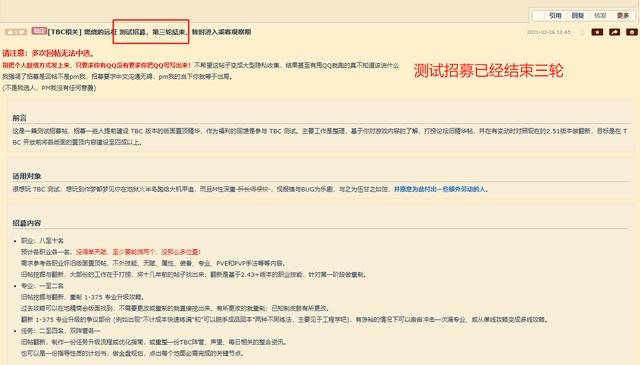
Task: Click blue link 并愿意为此付出一些额外劳动的人
Action: (x=440, y=189)
